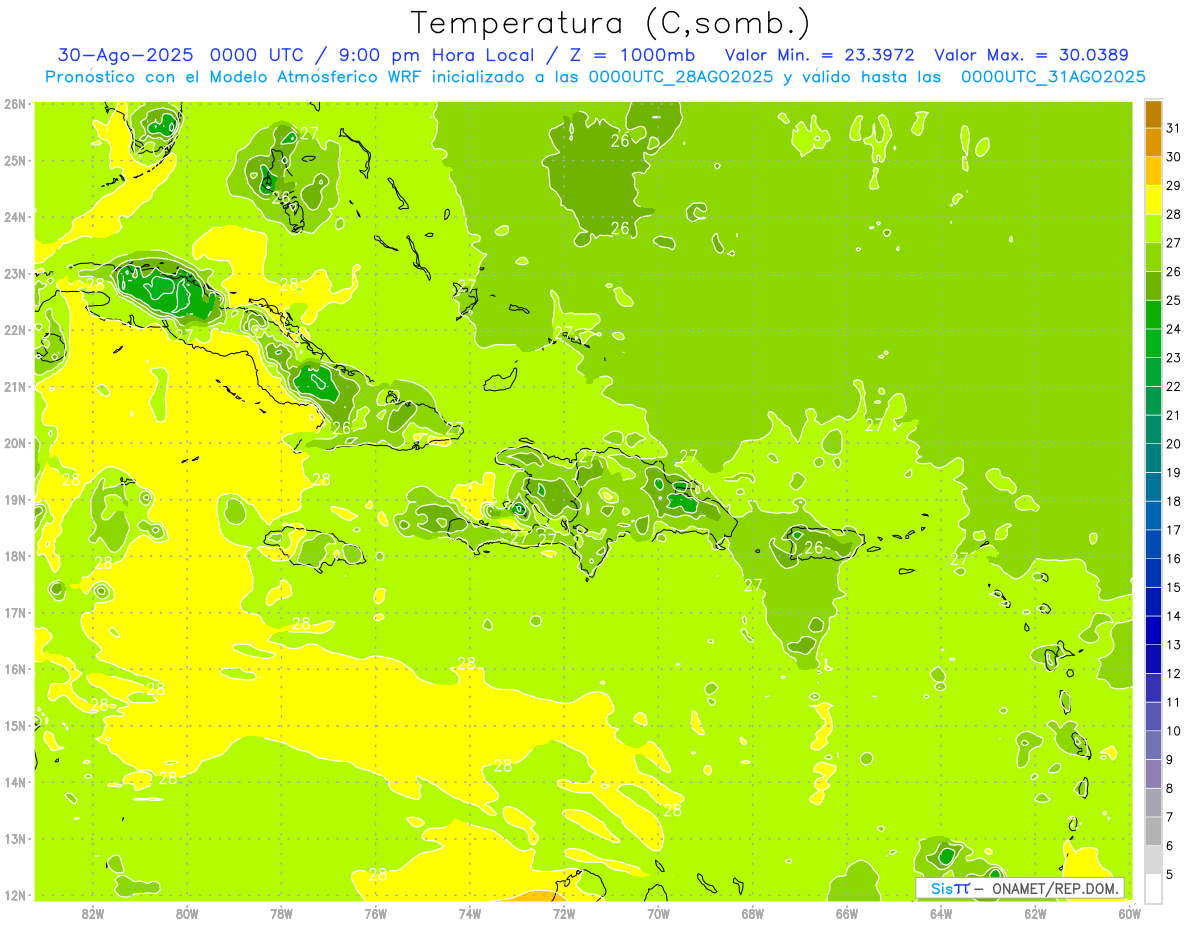Click the '26N' latitude axis label
This screenshot has width=1200, height=927.
pos(15,104)
